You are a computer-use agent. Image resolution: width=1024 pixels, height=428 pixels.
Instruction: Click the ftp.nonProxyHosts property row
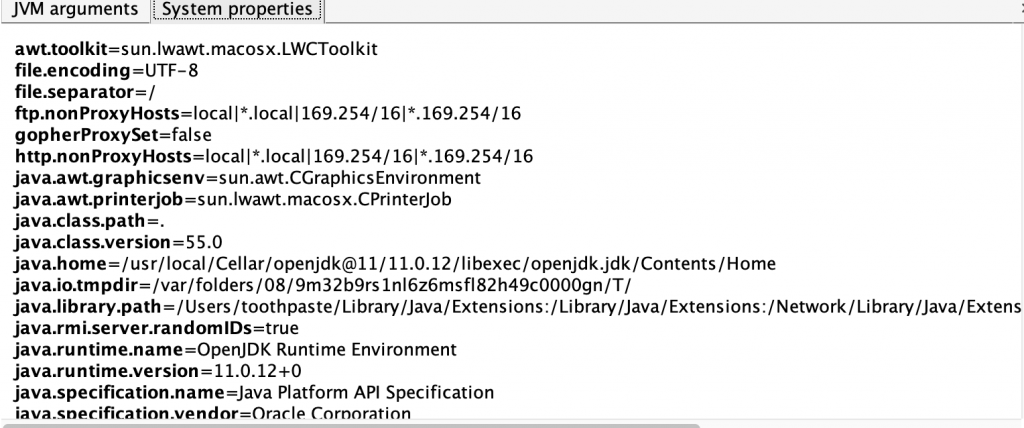267,113
